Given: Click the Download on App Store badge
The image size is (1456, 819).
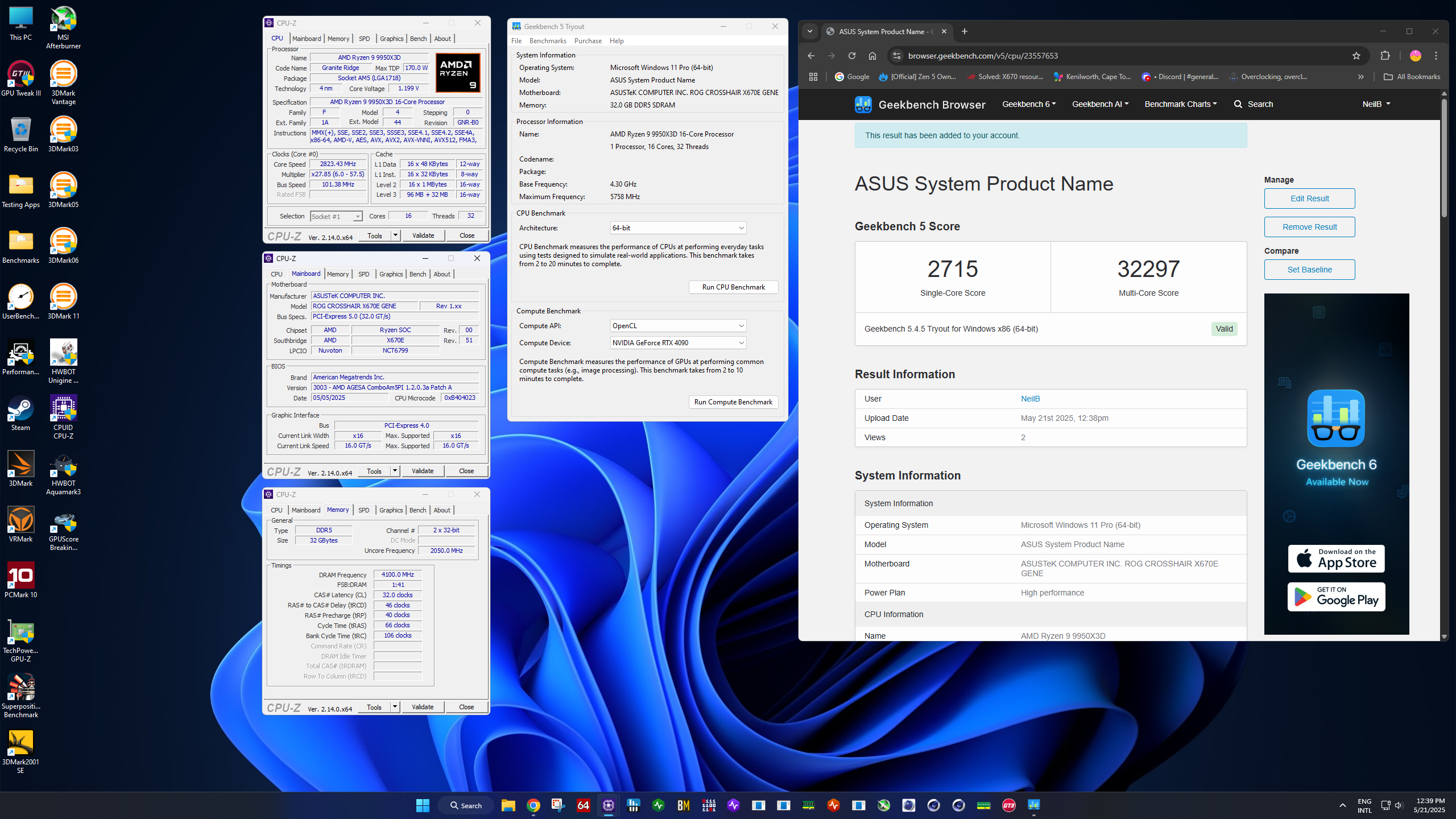Looking at the screenshot, I should pos(1336,559).
